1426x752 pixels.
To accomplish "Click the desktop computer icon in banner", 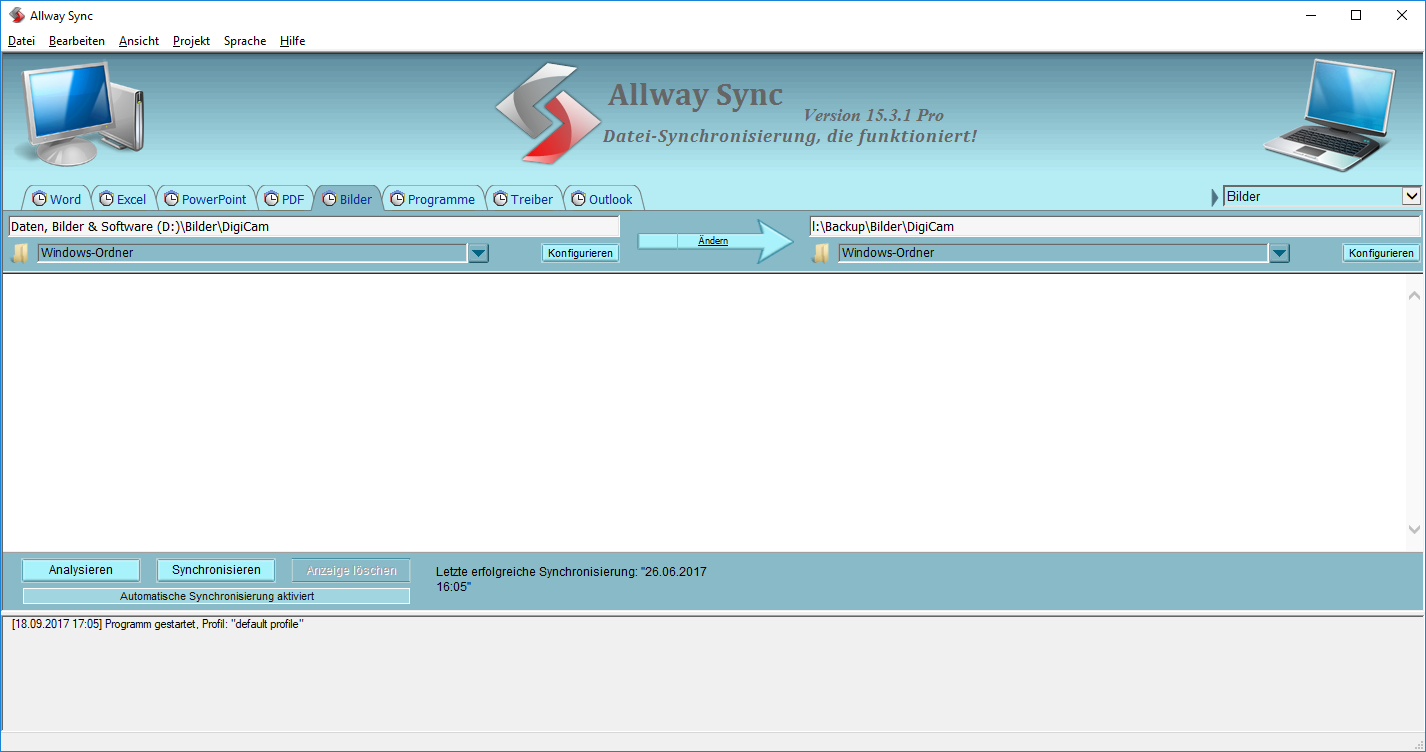I will (81, 113).
